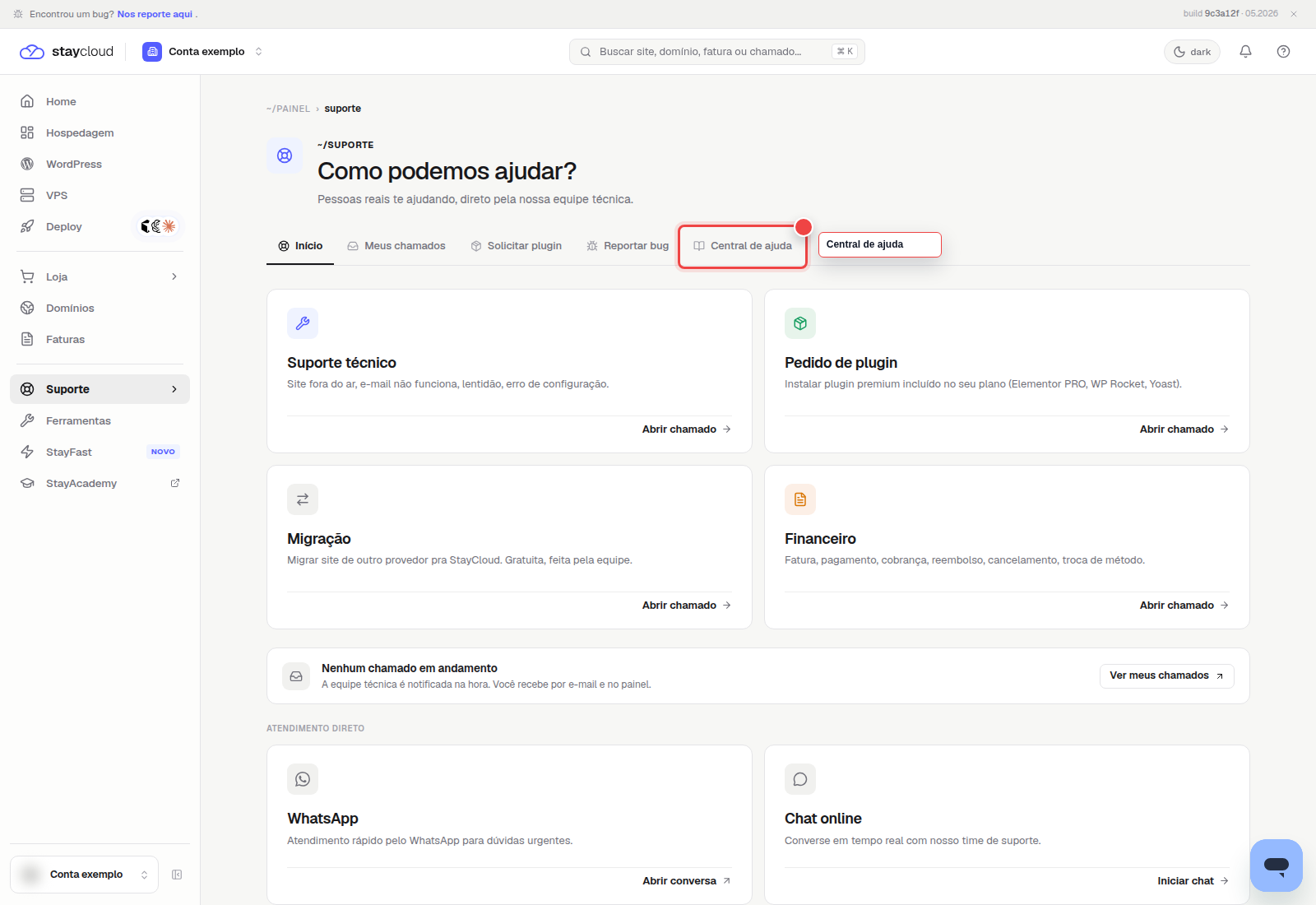Click the Financeiro document icon
Screen dimensions: 1316x905
pos(800,499)
